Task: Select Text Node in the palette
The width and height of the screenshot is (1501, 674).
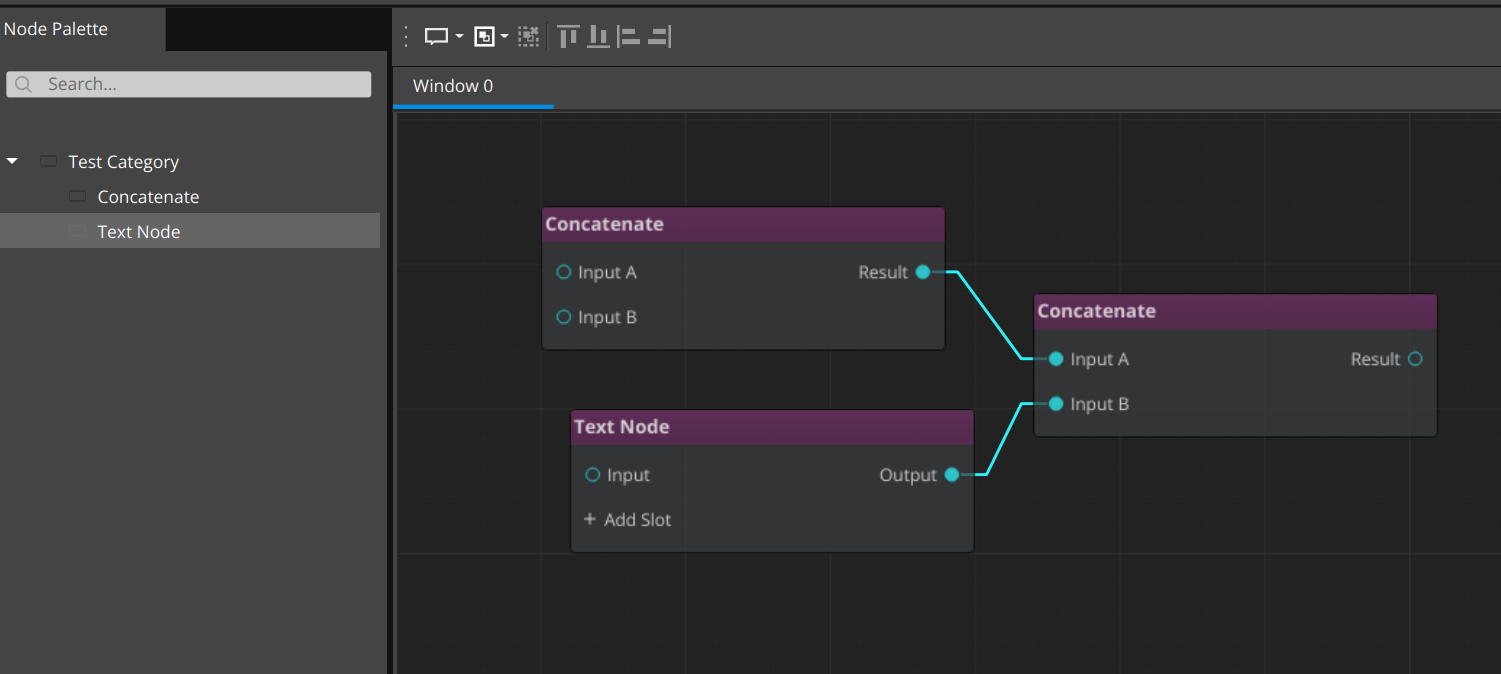Action: [139, 231]
